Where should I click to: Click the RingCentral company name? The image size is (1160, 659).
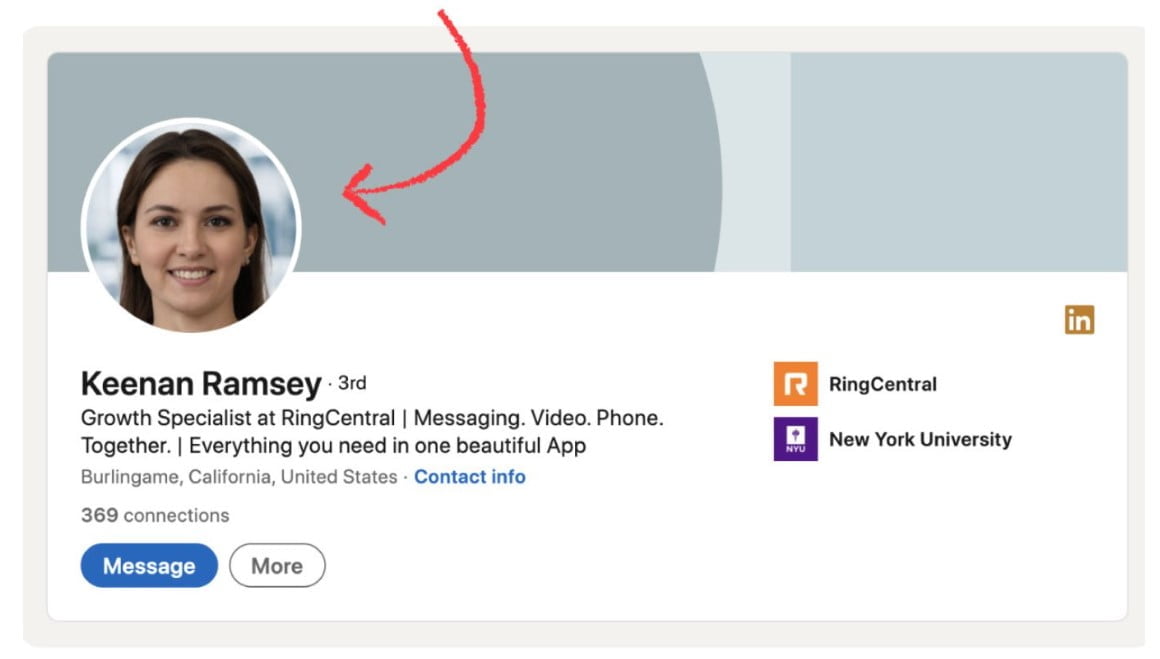click(x=882, y=384)
